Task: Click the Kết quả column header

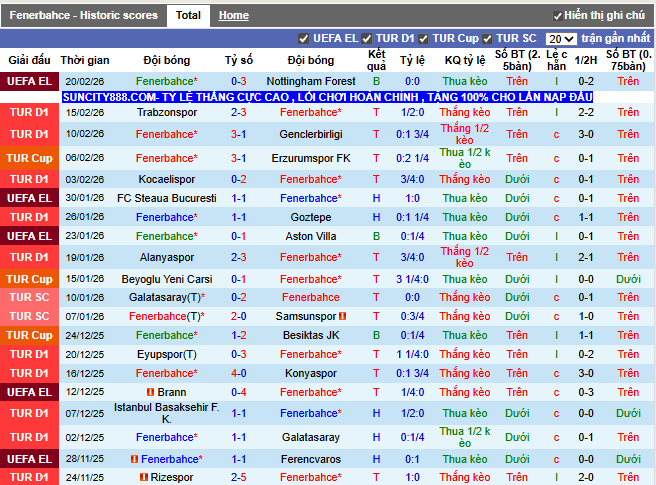Action: click(x=376, y=60)
